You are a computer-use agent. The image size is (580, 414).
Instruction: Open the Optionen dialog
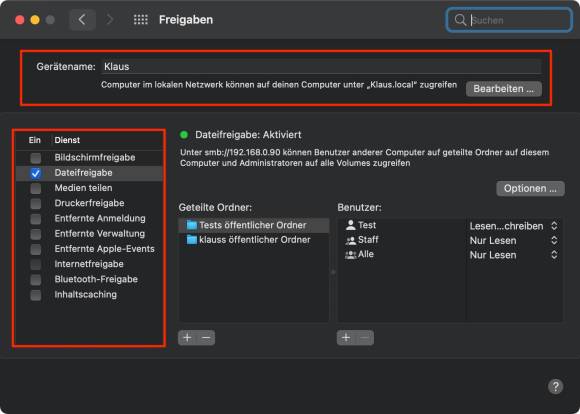[530, 189]
